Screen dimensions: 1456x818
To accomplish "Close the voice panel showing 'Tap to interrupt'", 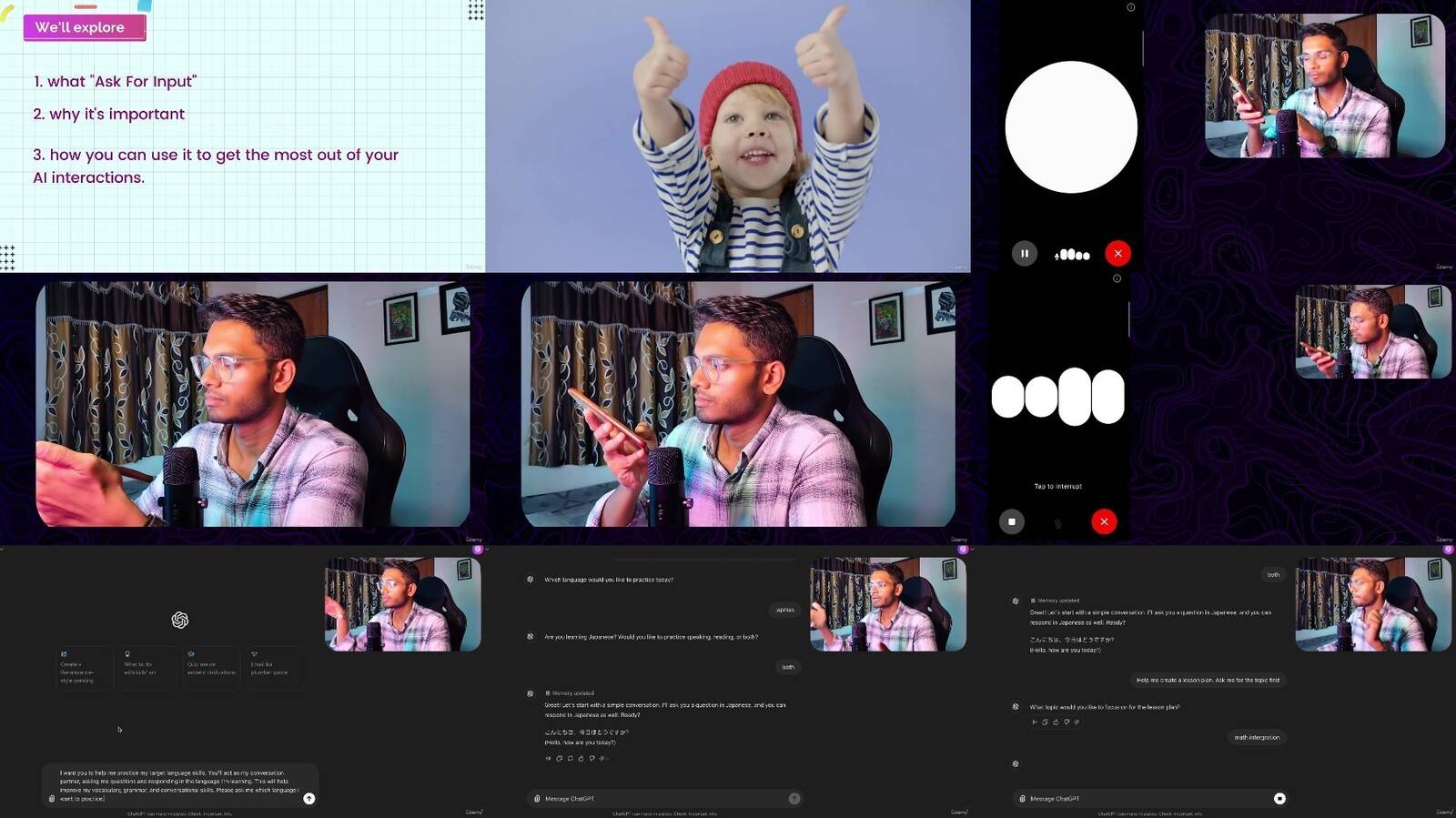I will (x=1104, y=521).
